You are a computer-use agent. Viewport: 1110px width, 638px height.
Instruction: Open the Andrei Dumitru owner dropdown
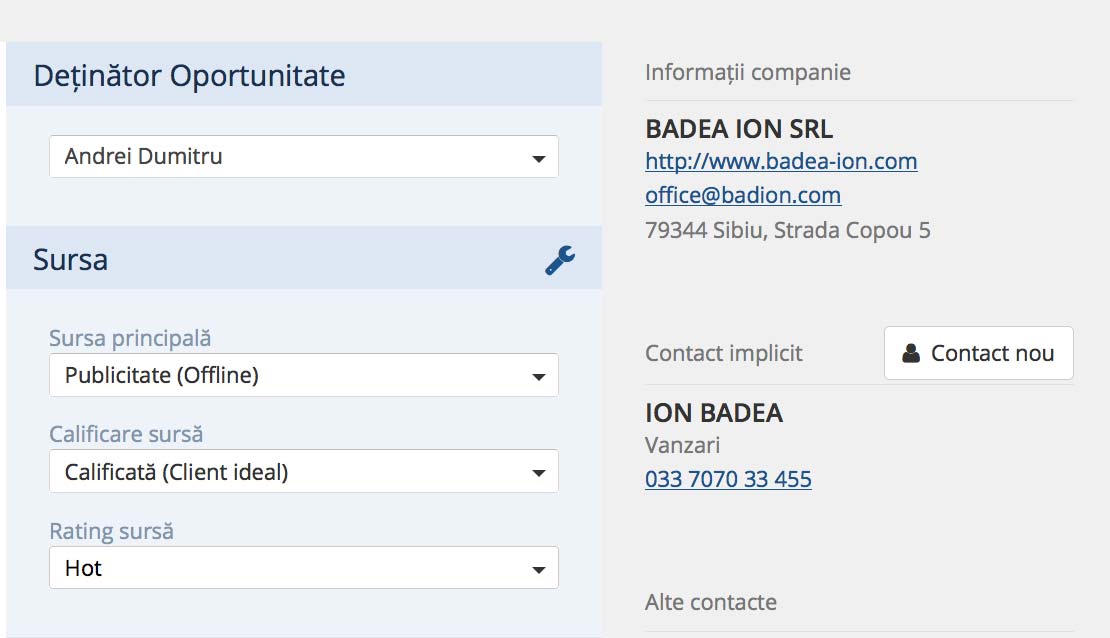(304, 156)
